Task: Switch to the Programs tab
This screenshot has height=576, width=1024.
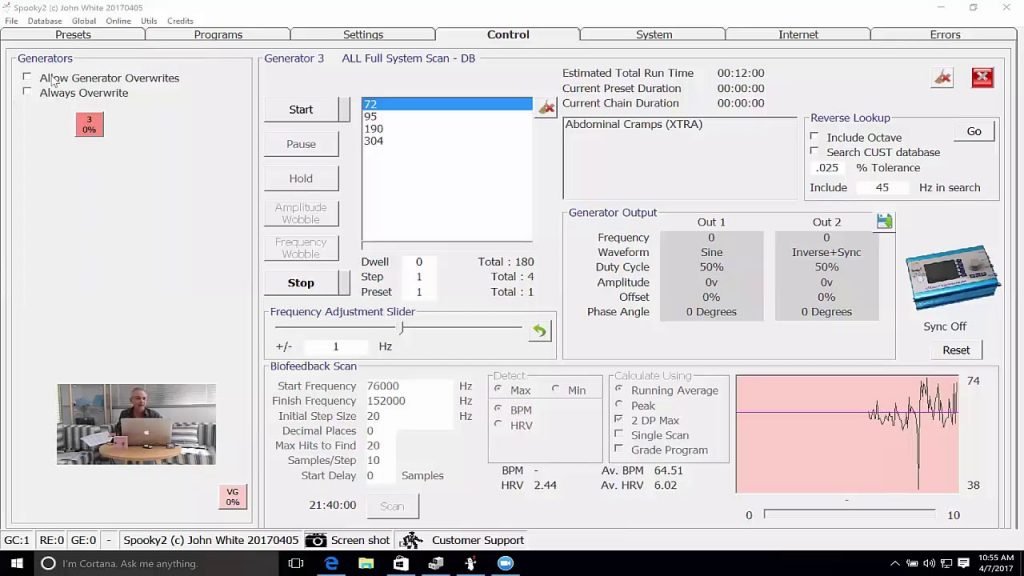Action: (x=218, y=34)
